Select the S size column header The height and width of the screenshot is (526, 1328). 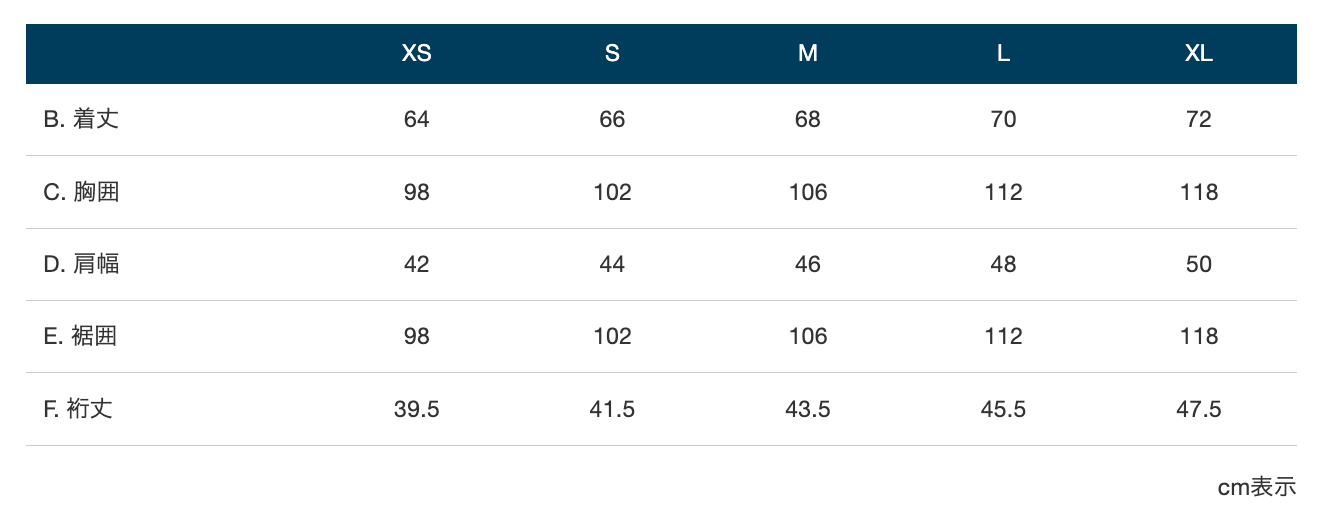tap(612, 54)
